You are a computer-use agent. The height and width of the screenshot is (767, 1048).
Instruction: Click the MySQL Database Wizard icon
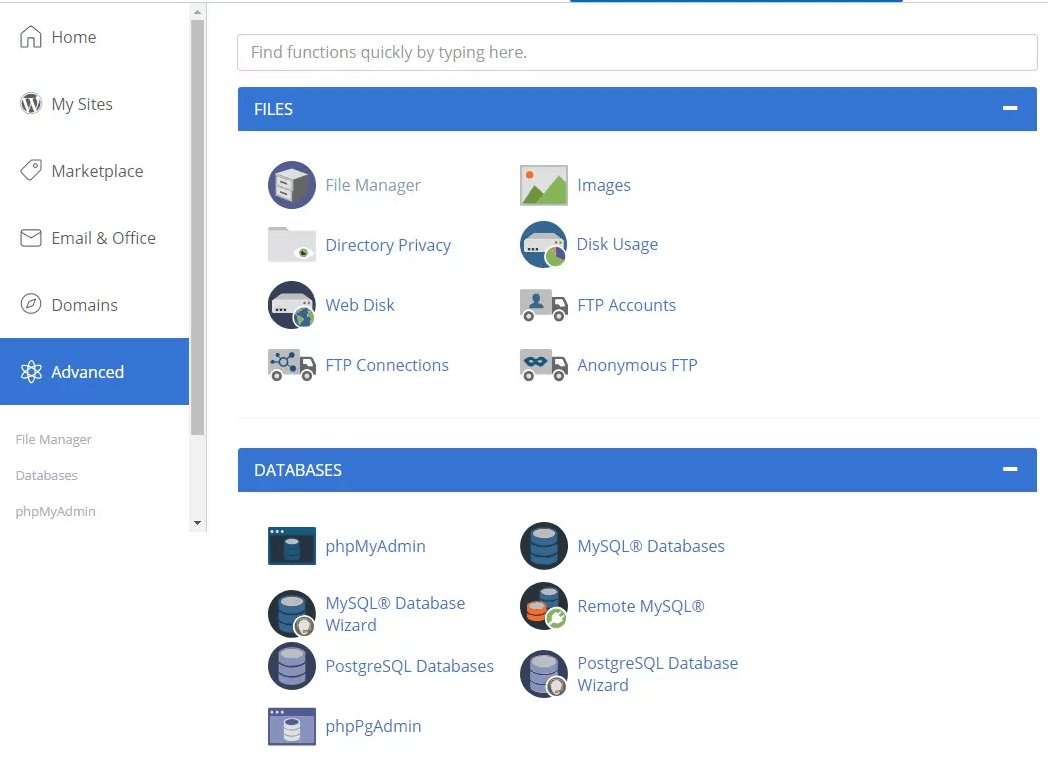tap(291, 613)
